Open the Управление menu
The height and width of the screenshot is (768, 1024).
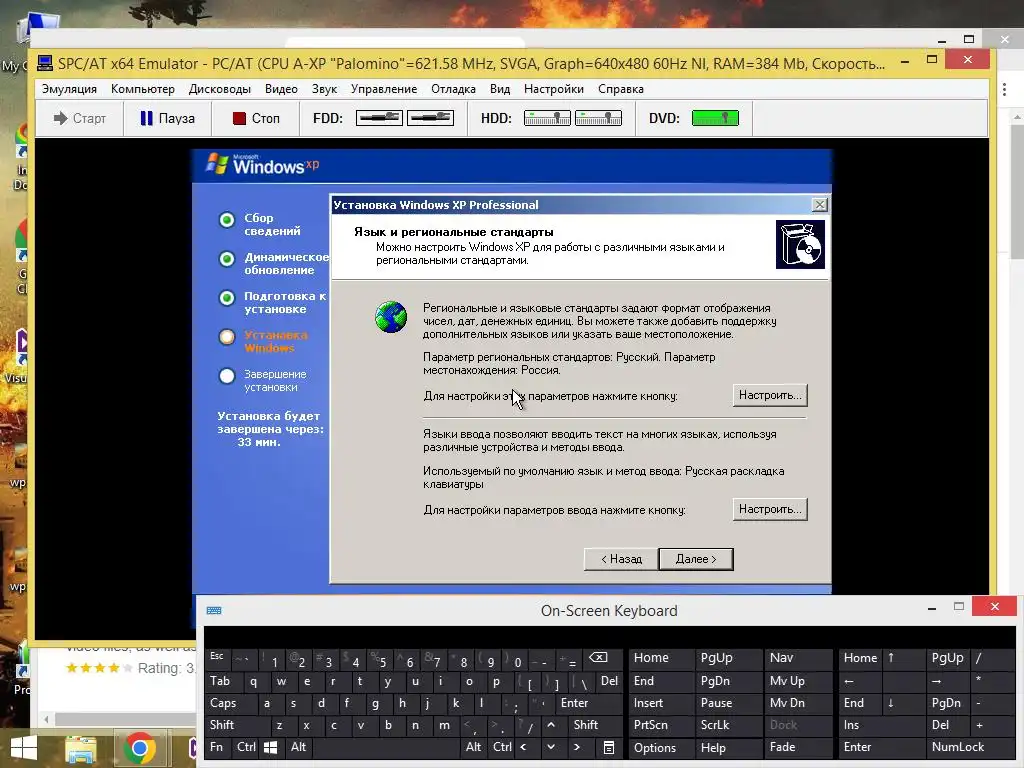383,89
